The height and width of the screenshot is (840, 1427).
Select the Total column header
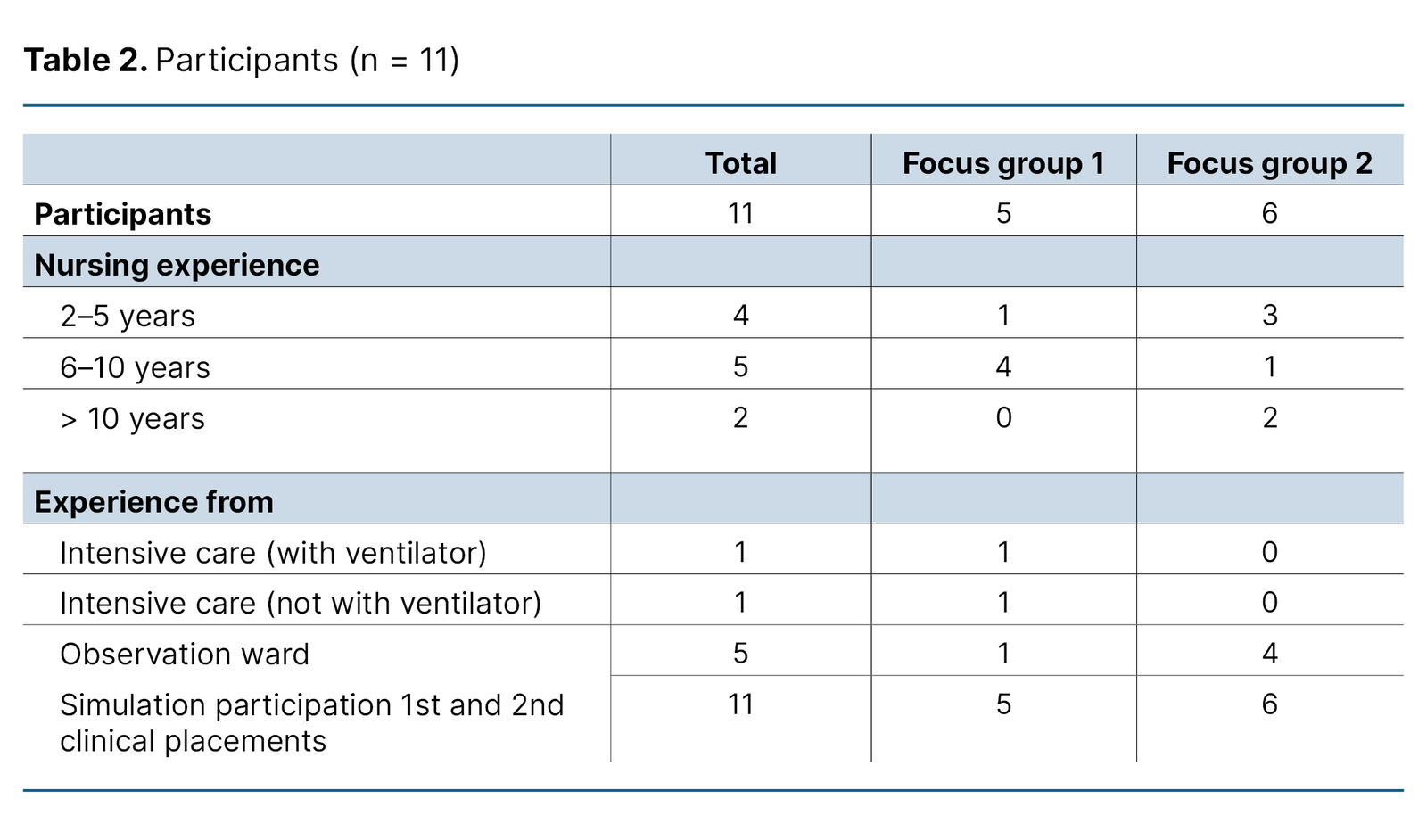(740, 163)
